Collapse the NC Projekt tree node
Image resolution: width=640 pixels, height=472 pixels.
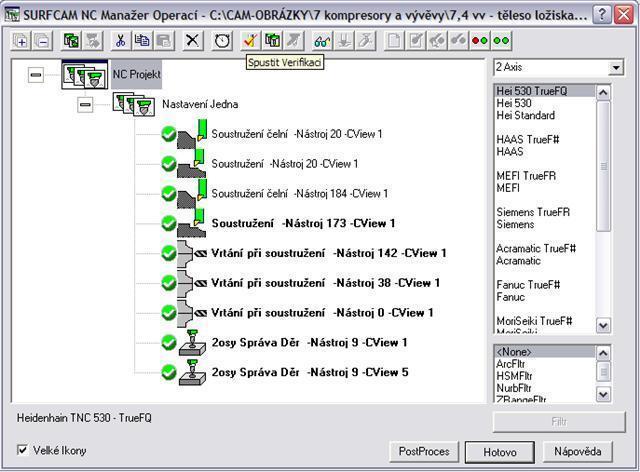click(x=36, y=75)
